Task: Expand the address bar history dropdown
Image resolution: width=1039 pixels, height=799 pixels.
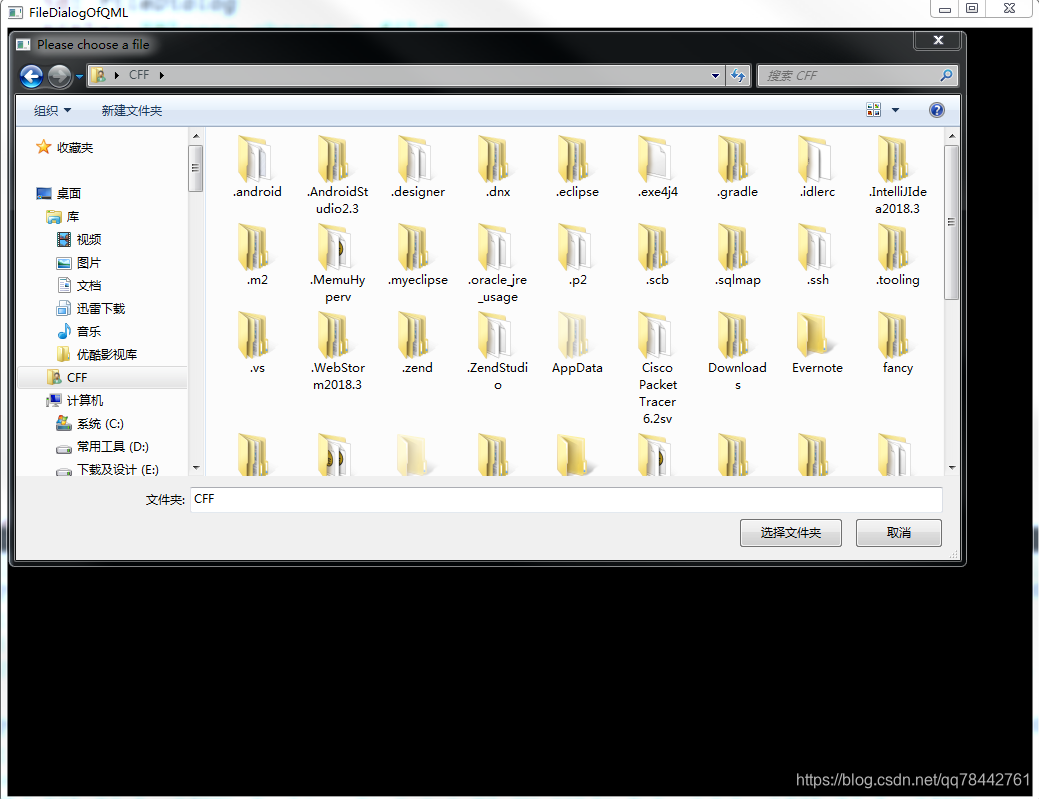Action: (716, 76)
